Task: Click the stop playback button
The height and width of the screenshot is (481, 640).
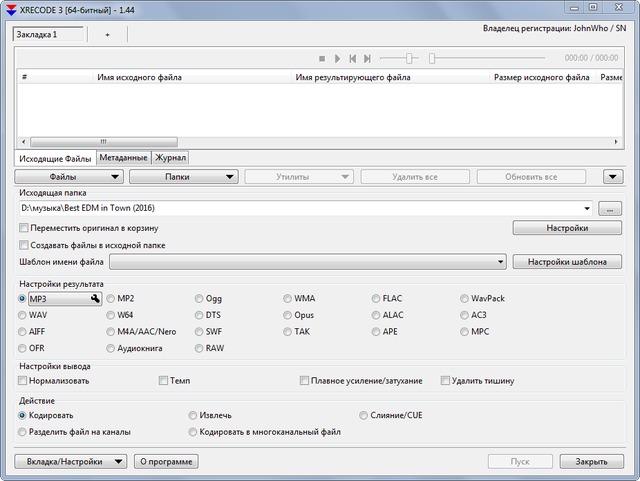Action: click(x=322, y=59)
